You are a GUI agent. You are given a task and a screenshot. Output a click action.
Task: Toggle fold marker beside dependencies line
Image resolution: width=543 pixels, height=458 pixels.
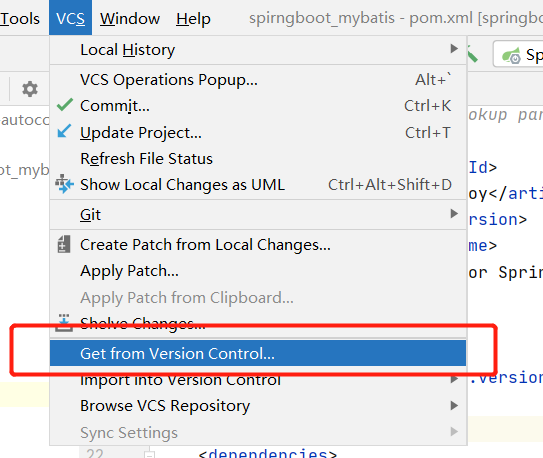149,455
